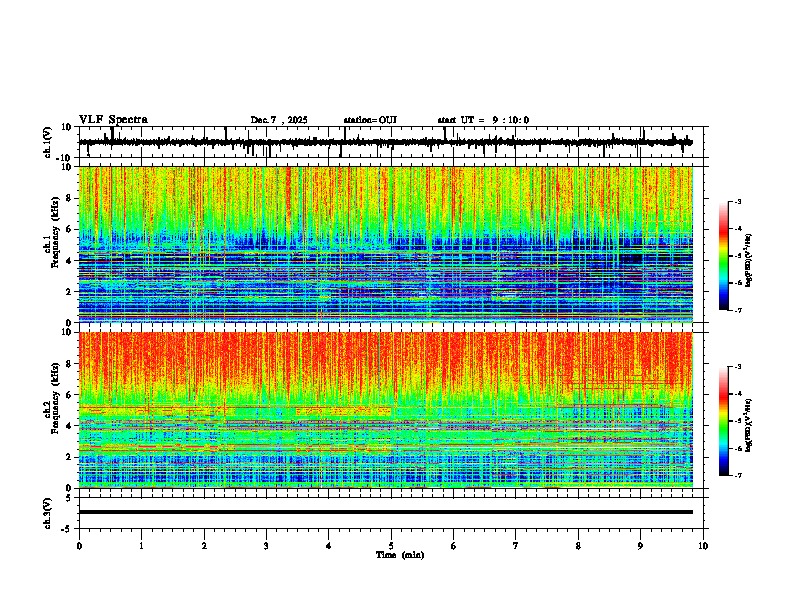Image resolution: width=792 pixels, height=612 pixels.
Task: Click the -3 label on ch.2 color bar
Action: (x=738, y=367)
